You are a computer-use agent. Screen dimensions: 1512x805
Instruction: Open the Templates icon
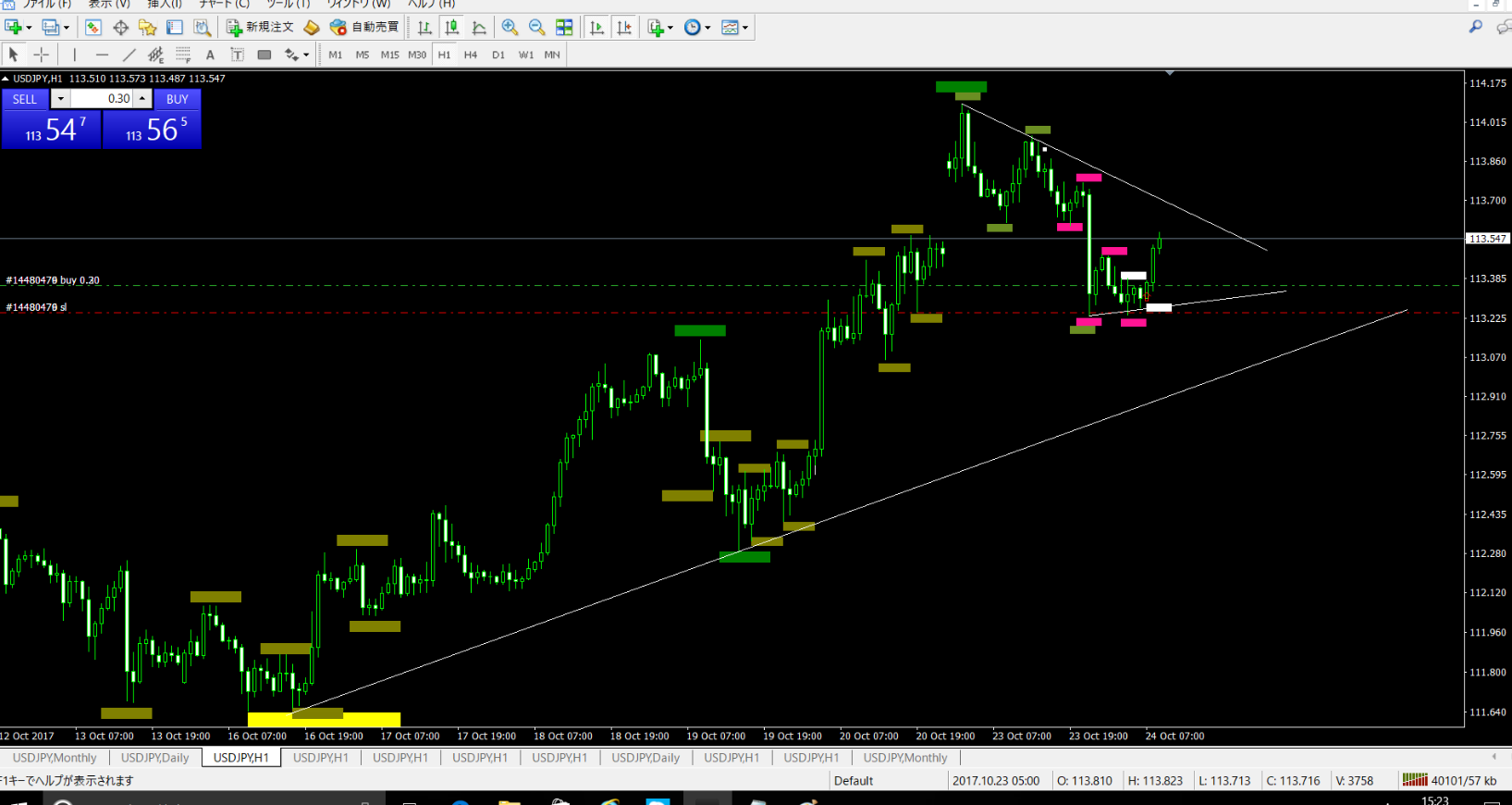(730, 28)
